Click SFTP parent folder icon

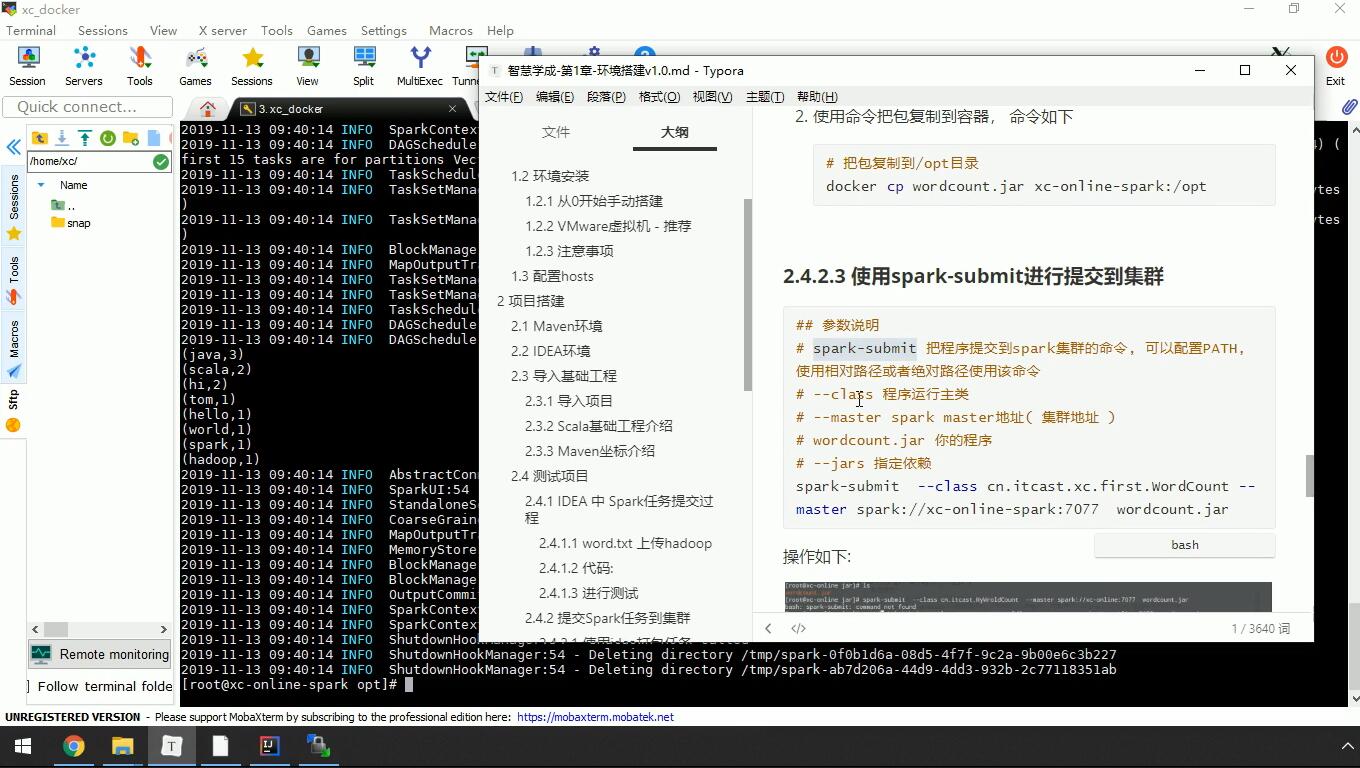[40, 138]
